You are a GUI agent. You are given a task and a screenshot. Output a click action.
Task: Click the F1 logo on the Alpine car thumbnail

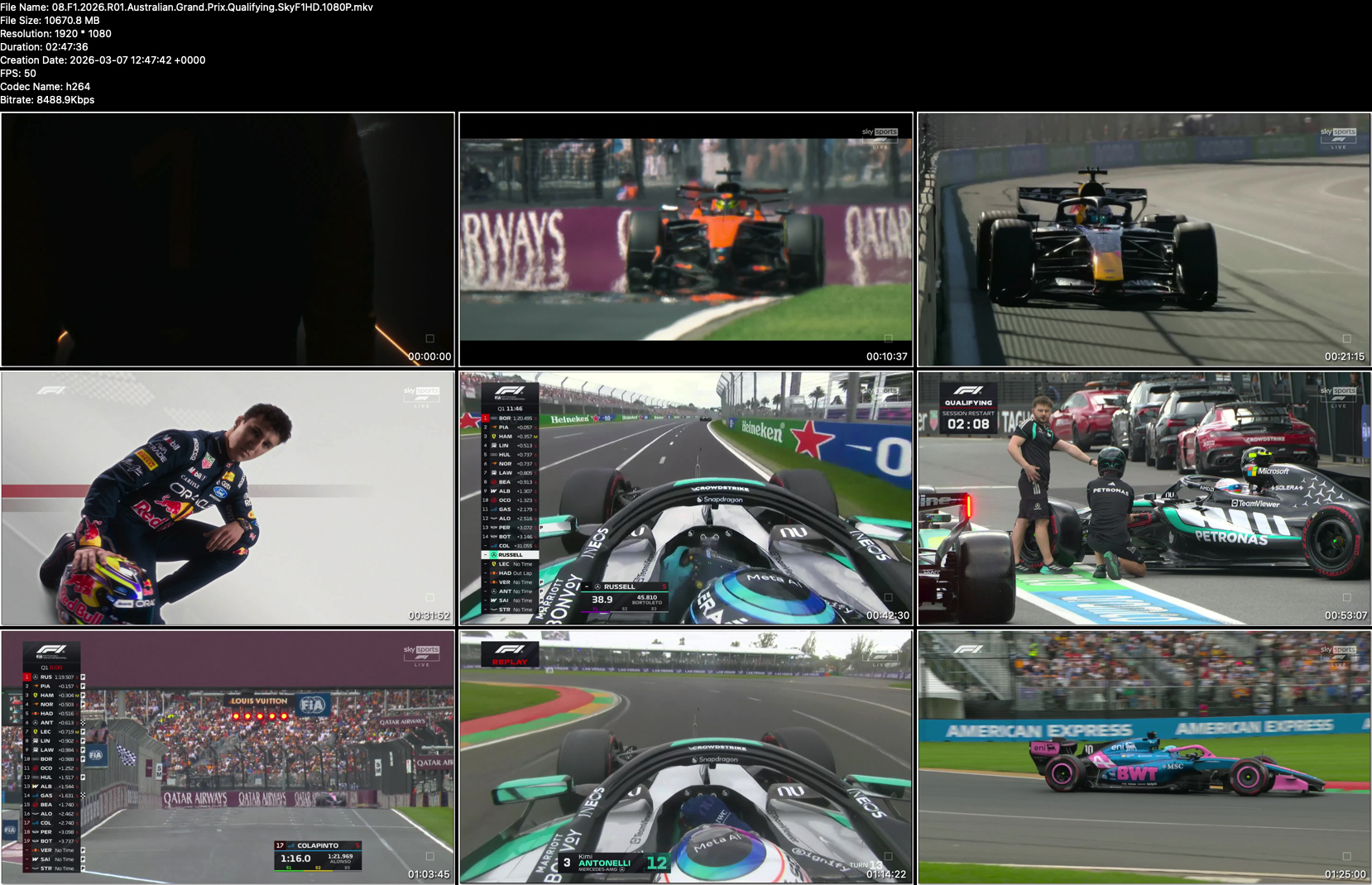[x=967, y=649]
